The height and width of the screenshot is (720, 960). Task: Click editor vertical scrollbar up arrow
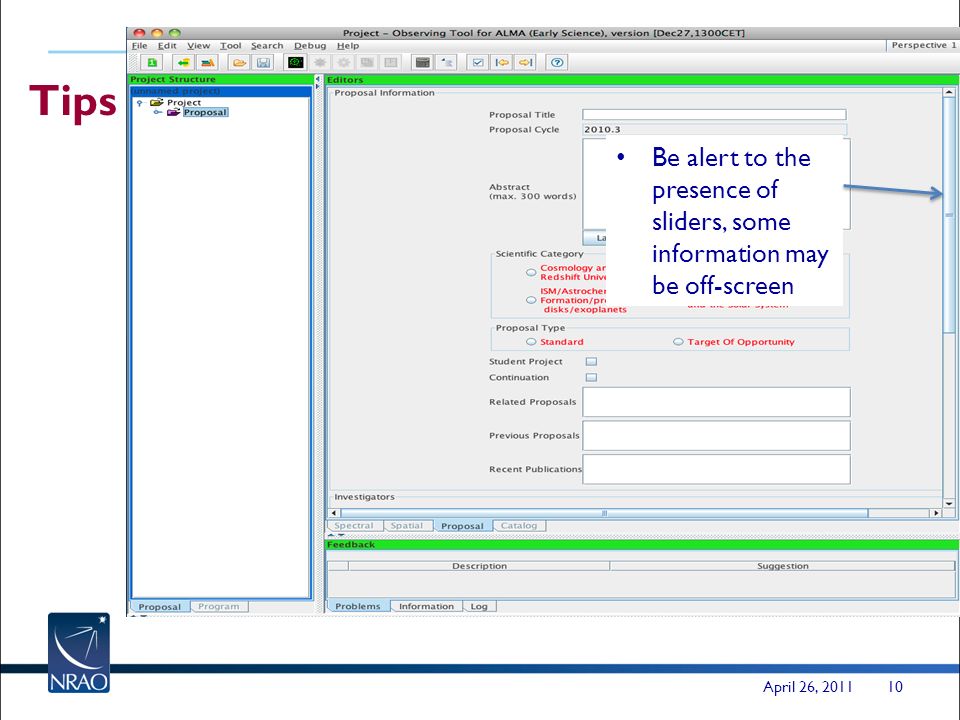pyautogui.click(x=949, y=92)
